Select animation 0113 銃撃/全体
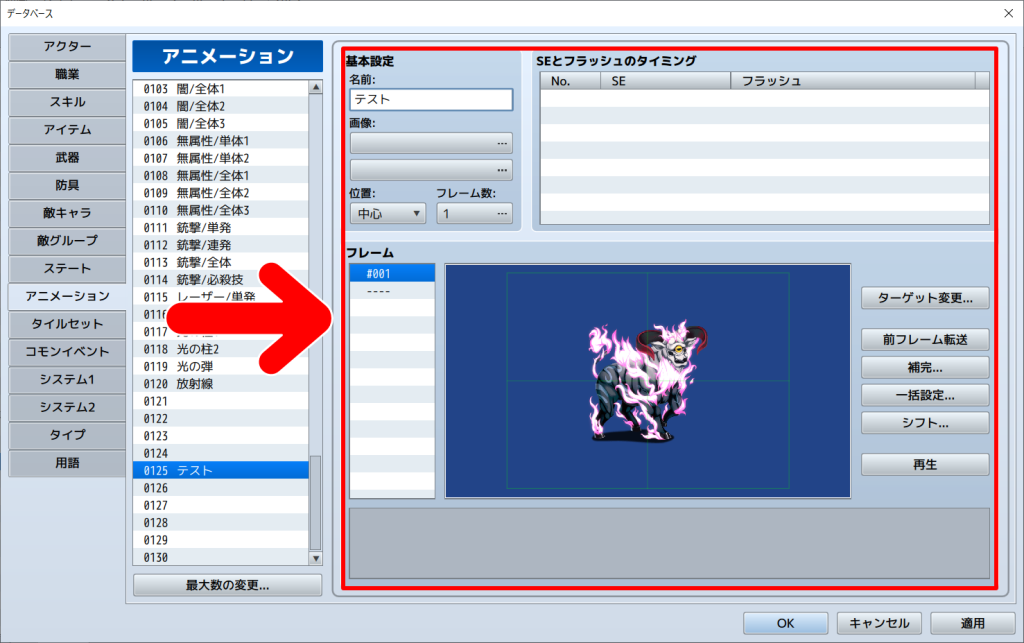Viewport: 1024px width, 643px height. 221,262
